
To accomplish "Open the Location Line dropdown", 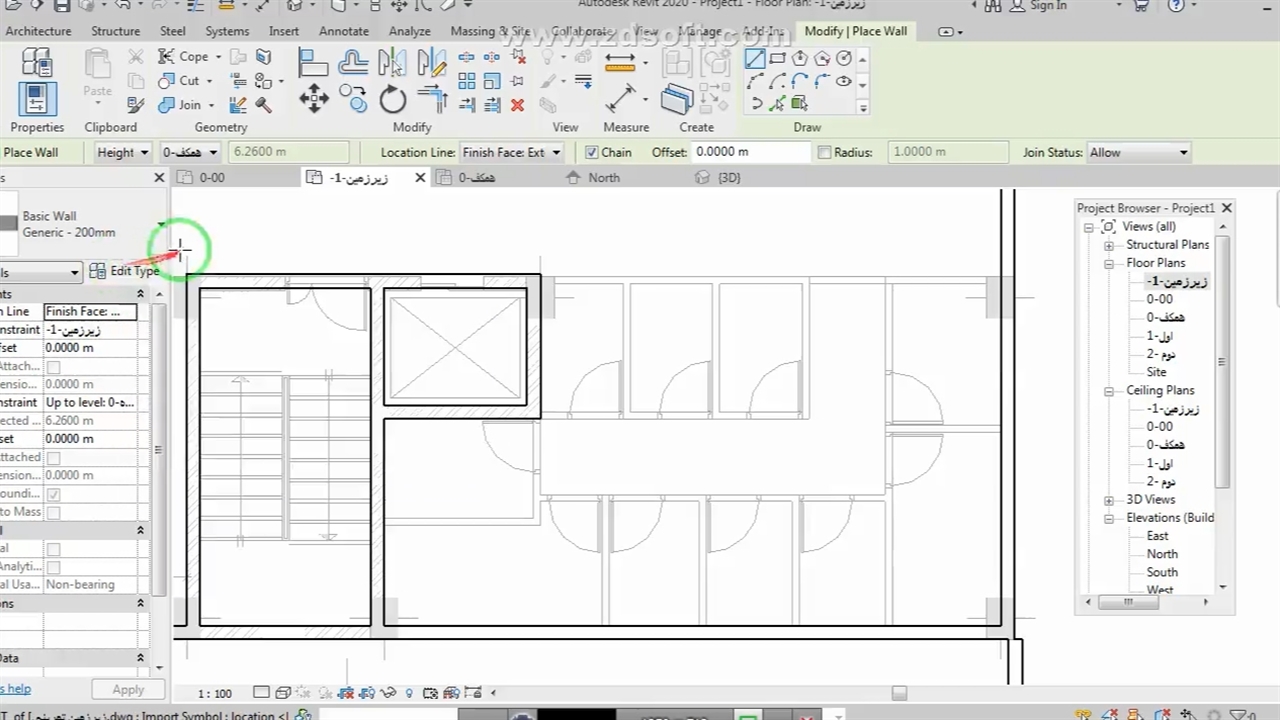I will [511, 152].
